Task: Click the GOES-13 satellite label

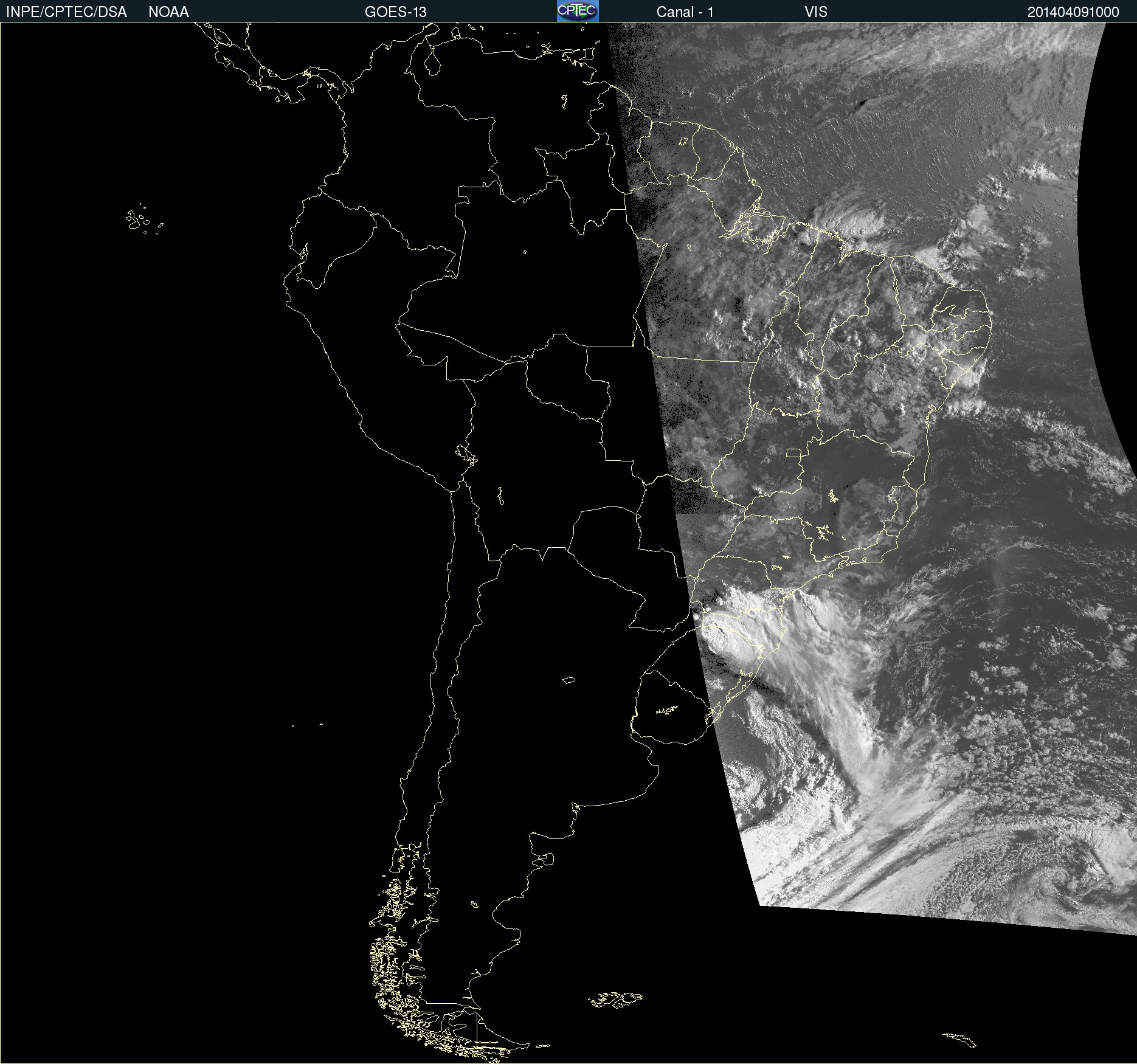Action: [395, 12]
